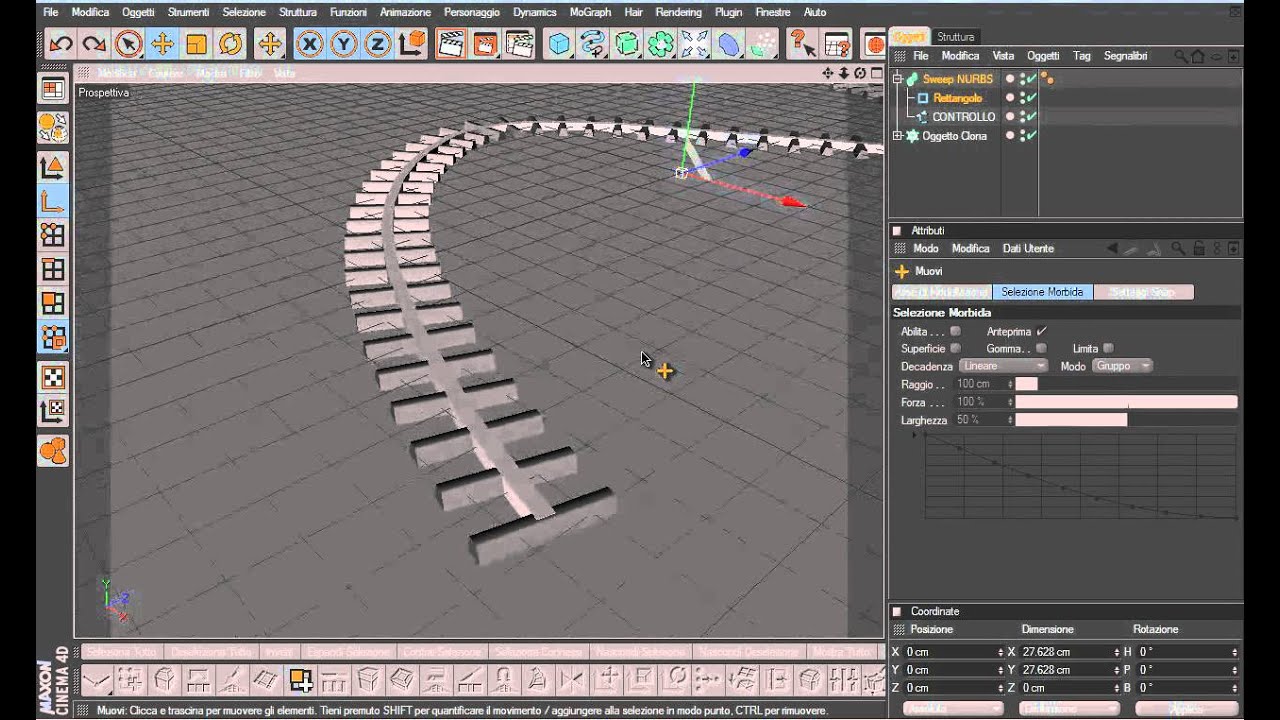Select the Selezione Morbida tab
1280x720 pixels.
(1042, 292)
